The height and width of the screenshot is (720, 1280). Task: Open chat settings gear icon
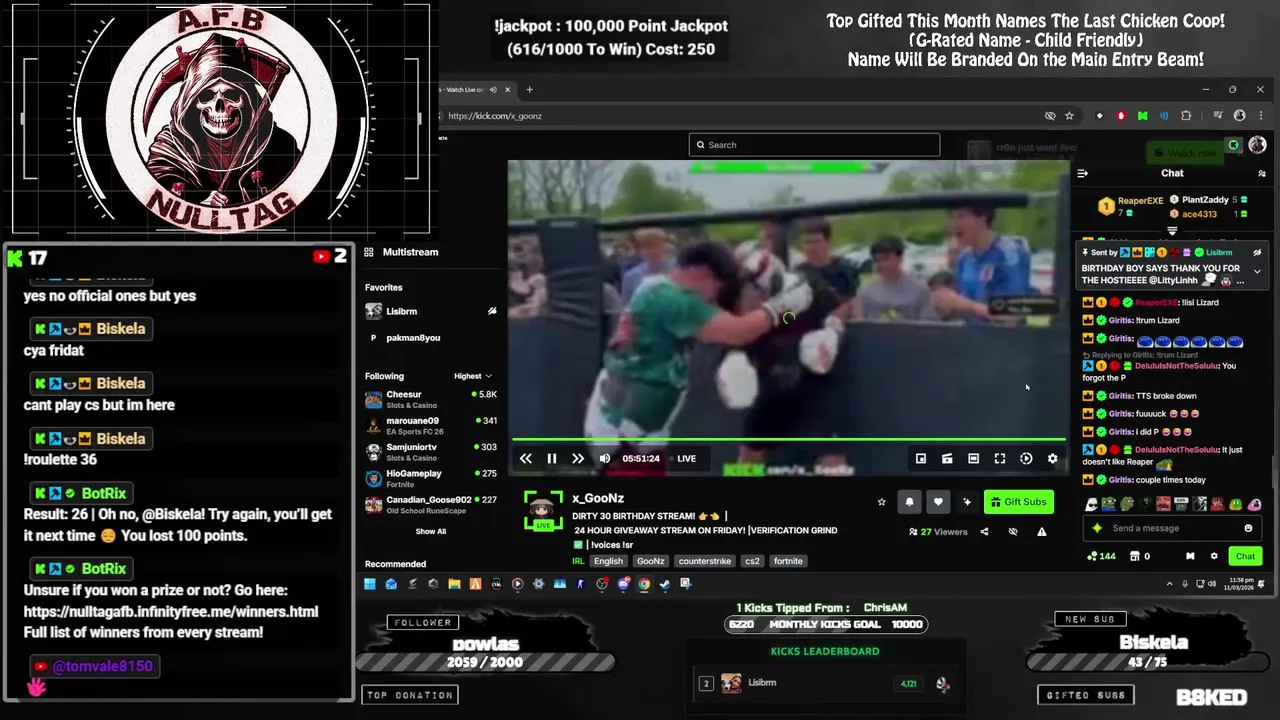point(1214,556)
